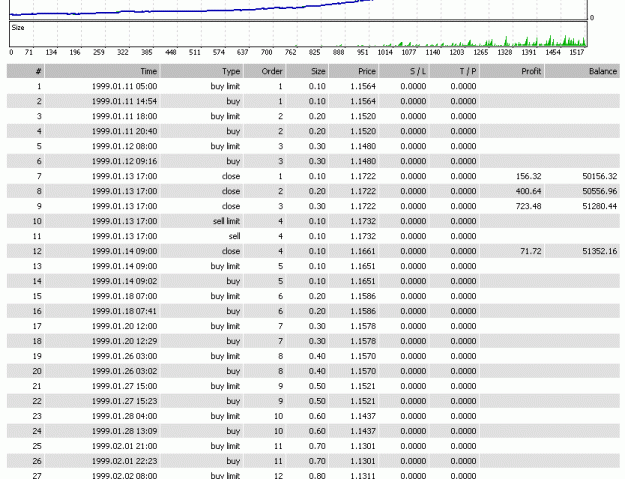Click the time 1999.01.11 20:40
This screenshot has height=479, width=625.
[x=124, y=131]
